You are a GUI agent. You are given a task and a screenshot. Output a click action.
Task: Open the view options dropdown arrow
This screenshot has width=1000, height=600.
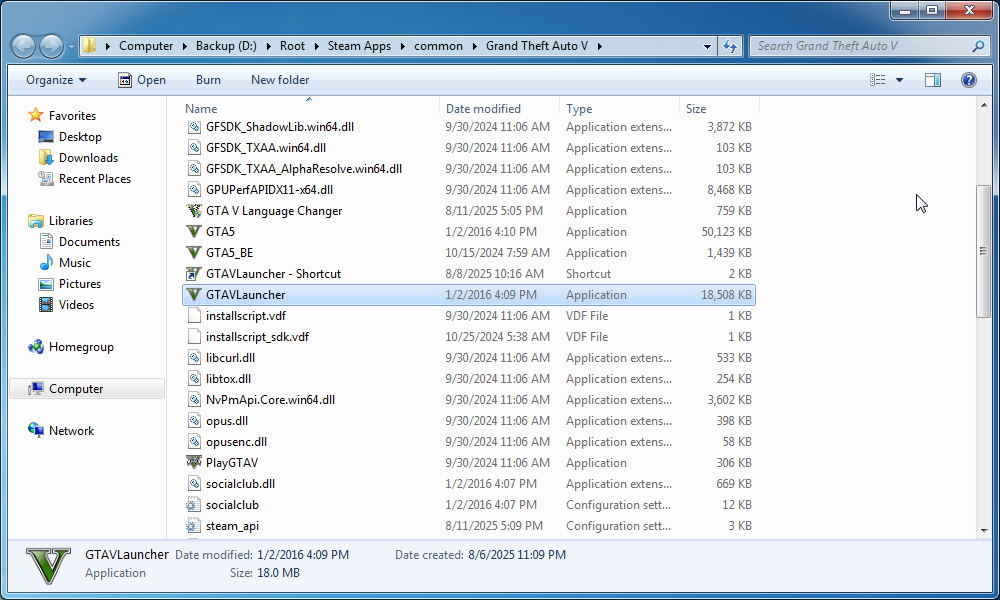click(899, 80)
